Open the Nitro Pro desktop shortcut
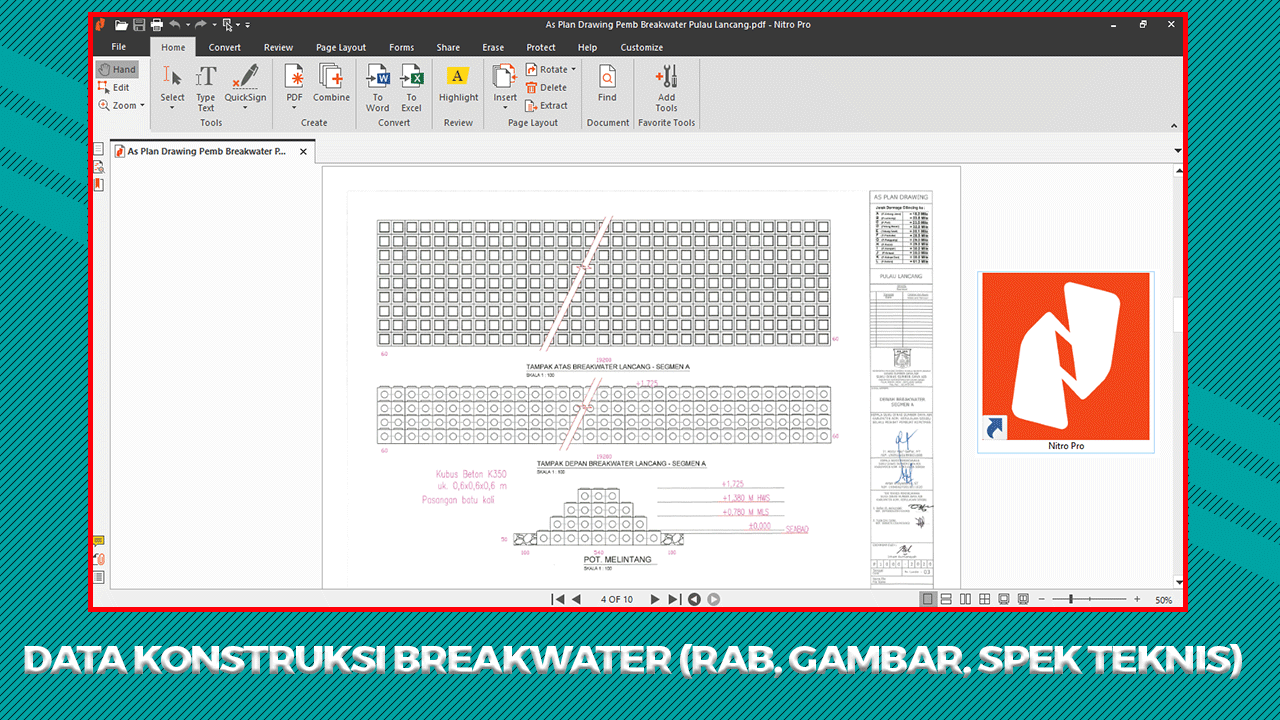Image resolution: width=1280 pixels, height=720 pixels. click(x=1065, y=362)
